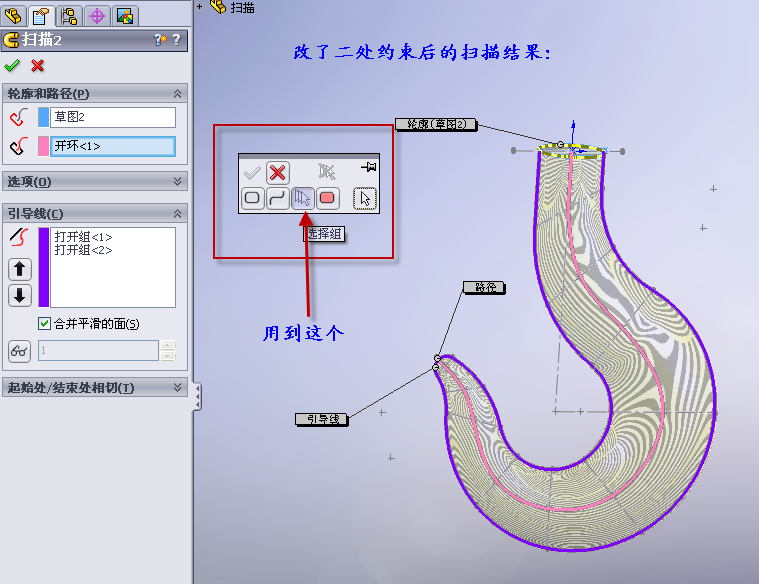Image resolution: width=759 pixels, height=584 pixels.
Task: Choose select closed loop tool
Action: 252,198
